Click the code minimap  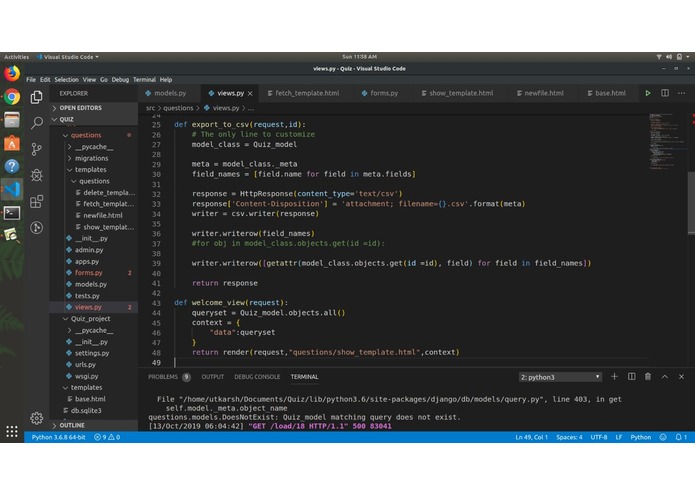pos(668,142)
